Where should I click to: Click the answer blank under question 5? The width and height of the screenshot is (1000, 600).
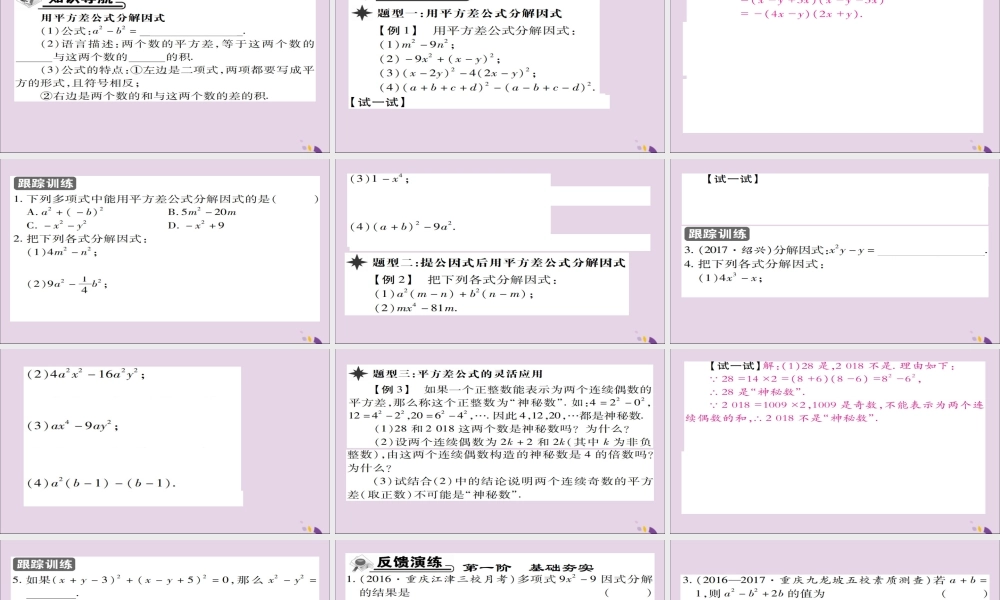[50, 593]
